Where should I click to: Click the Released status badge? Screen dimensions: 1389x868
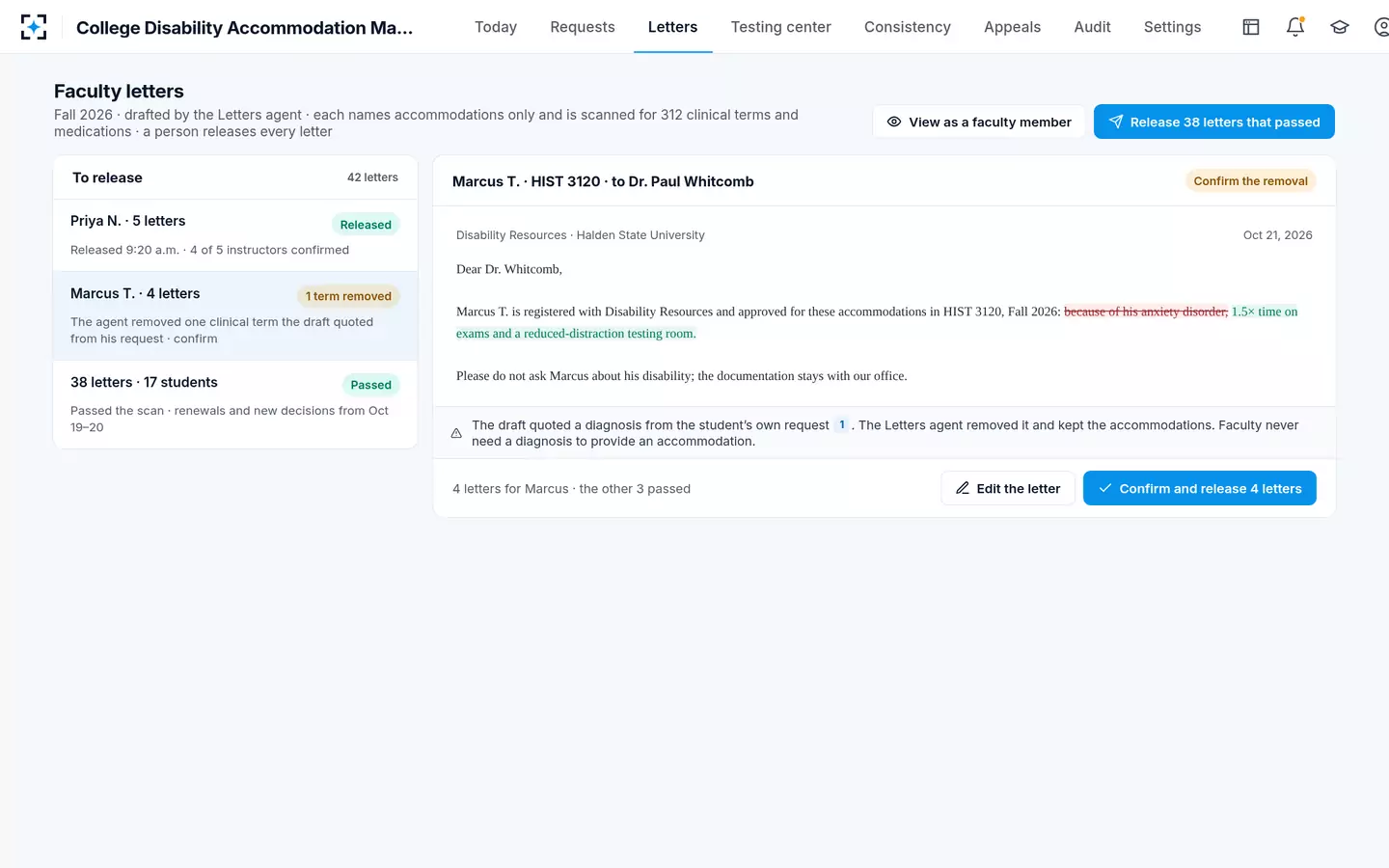[x=366, y=225]
